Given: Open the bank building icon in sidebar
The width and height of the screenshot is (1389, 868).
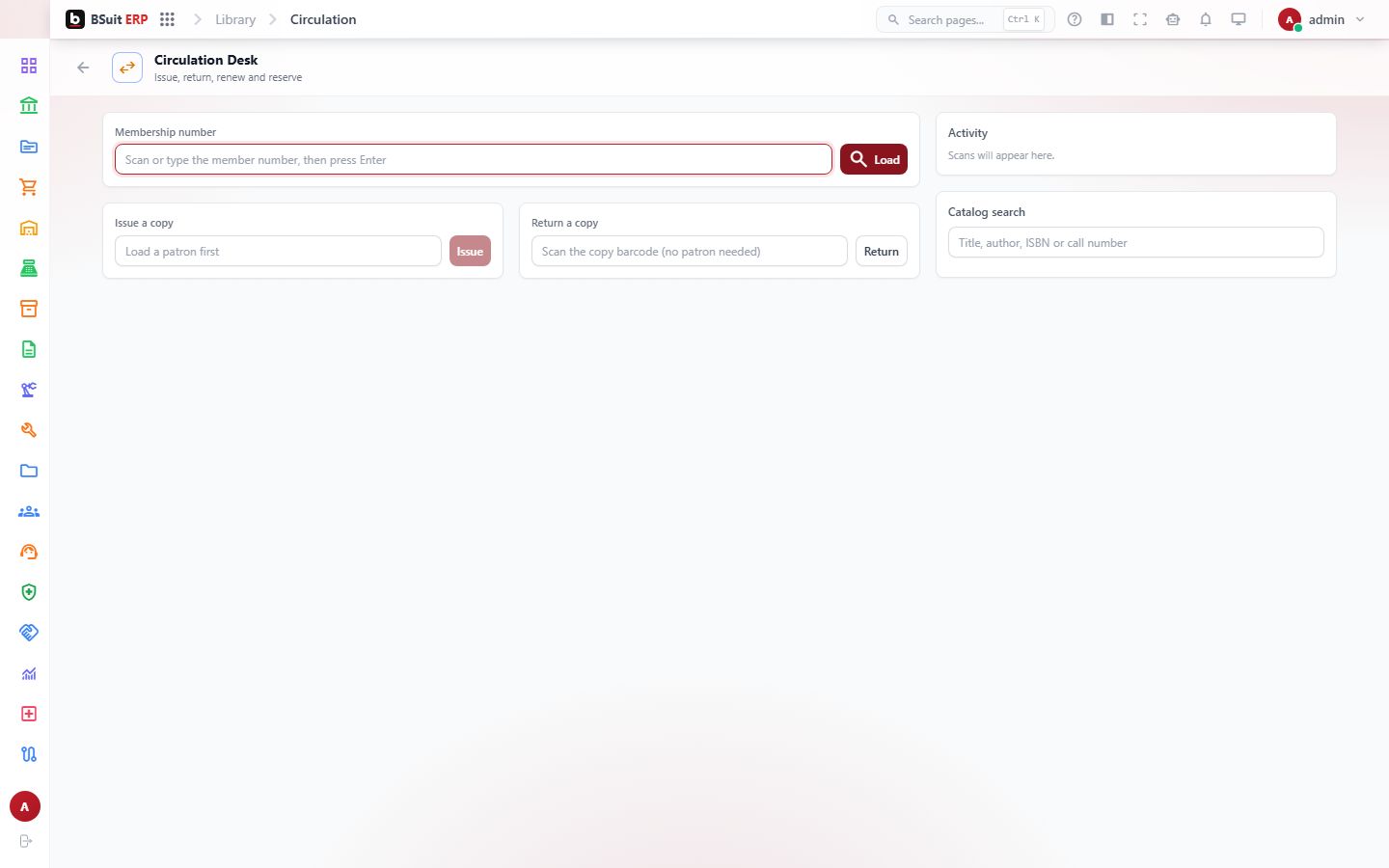Looking at the screenshot, I should coord(29,106).
